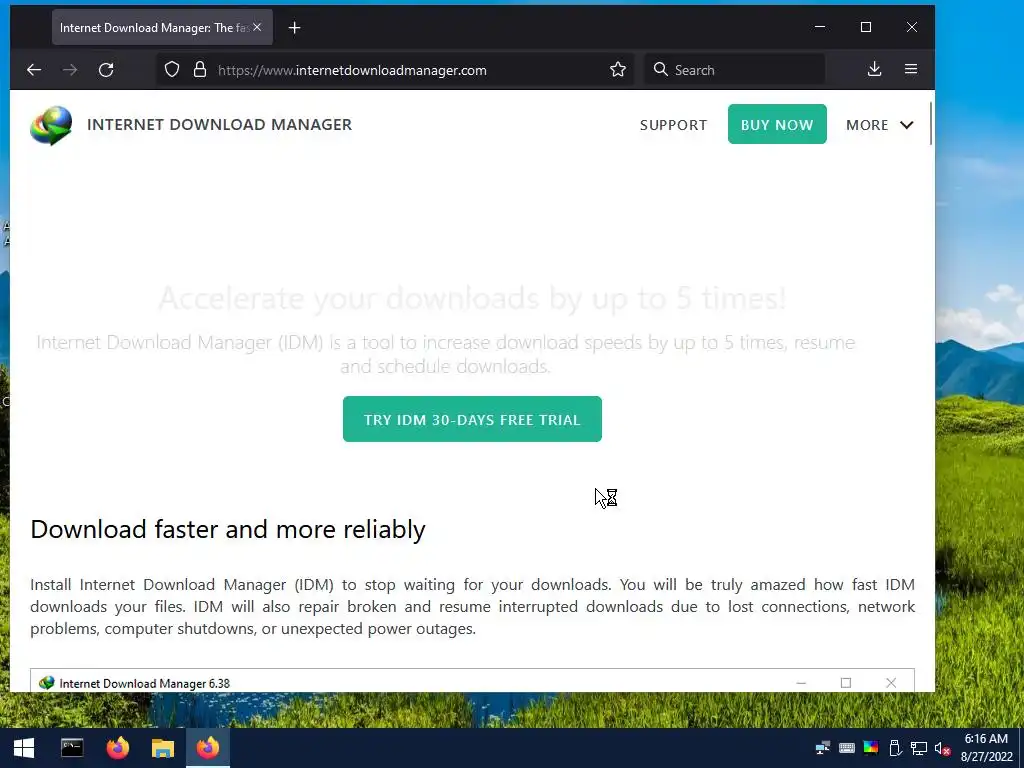Click 'Internet Download Manager 6.38' screenshot title
The width and height of the screenshot is (1024, 768).
144,683
